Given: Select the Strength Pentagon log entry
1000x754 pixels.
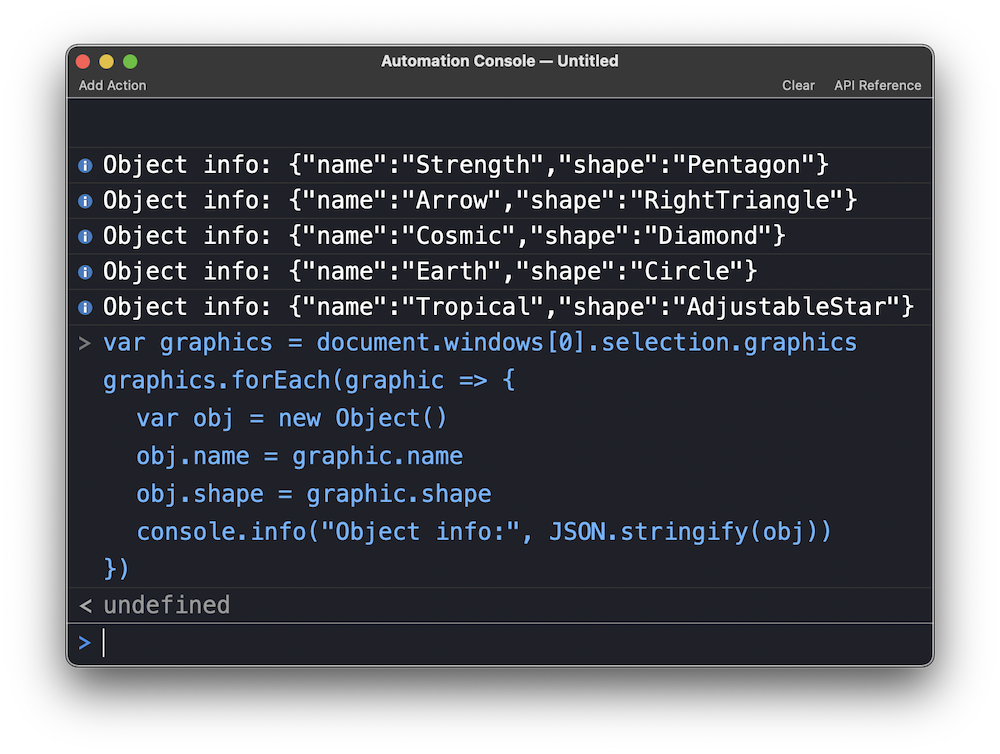Looking at the screenshot, I should pyautogui.click(x=466, y=165).
